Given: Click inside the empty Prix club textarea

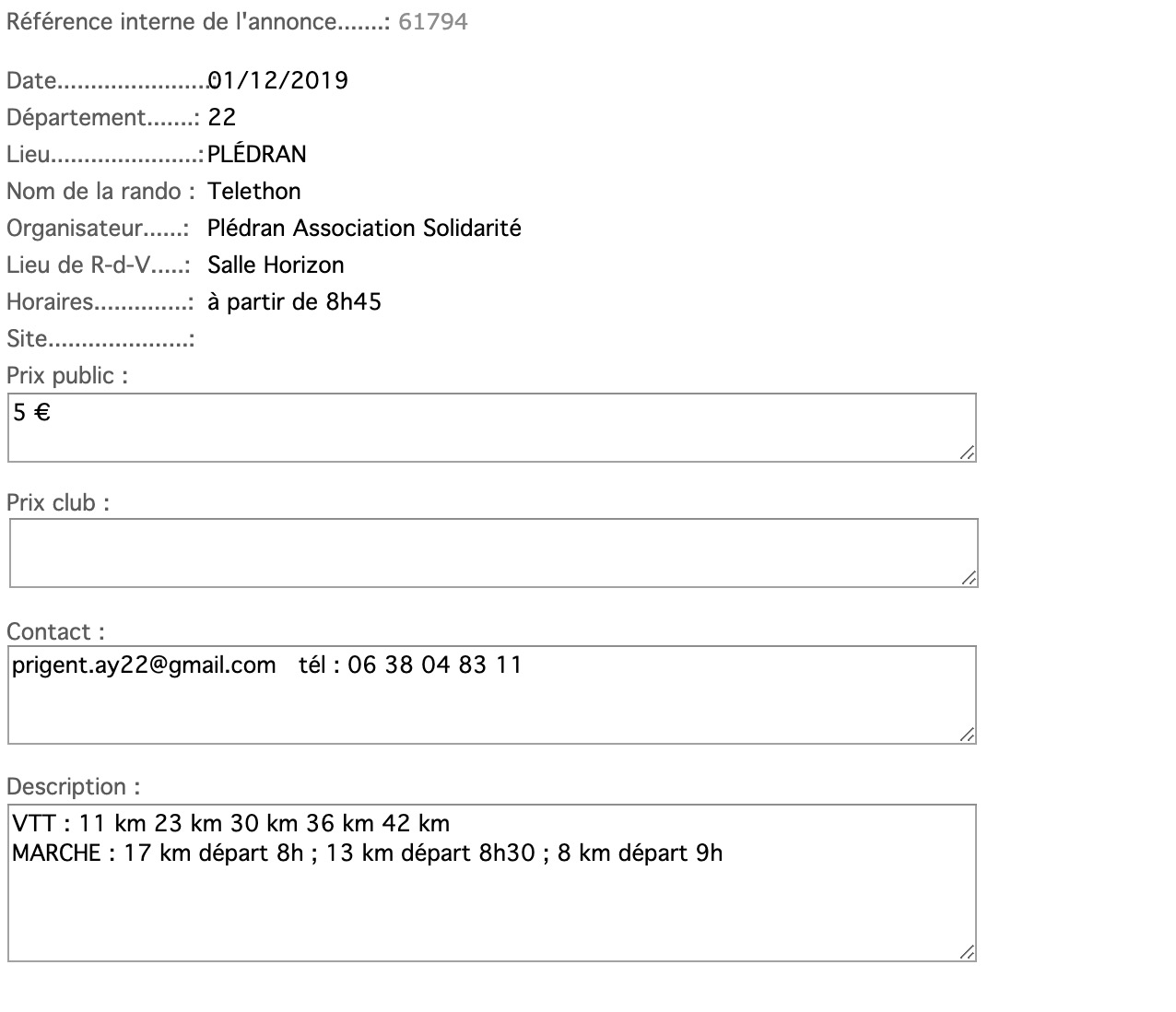Looking at the screenshot, I should [x=493, y=553].
